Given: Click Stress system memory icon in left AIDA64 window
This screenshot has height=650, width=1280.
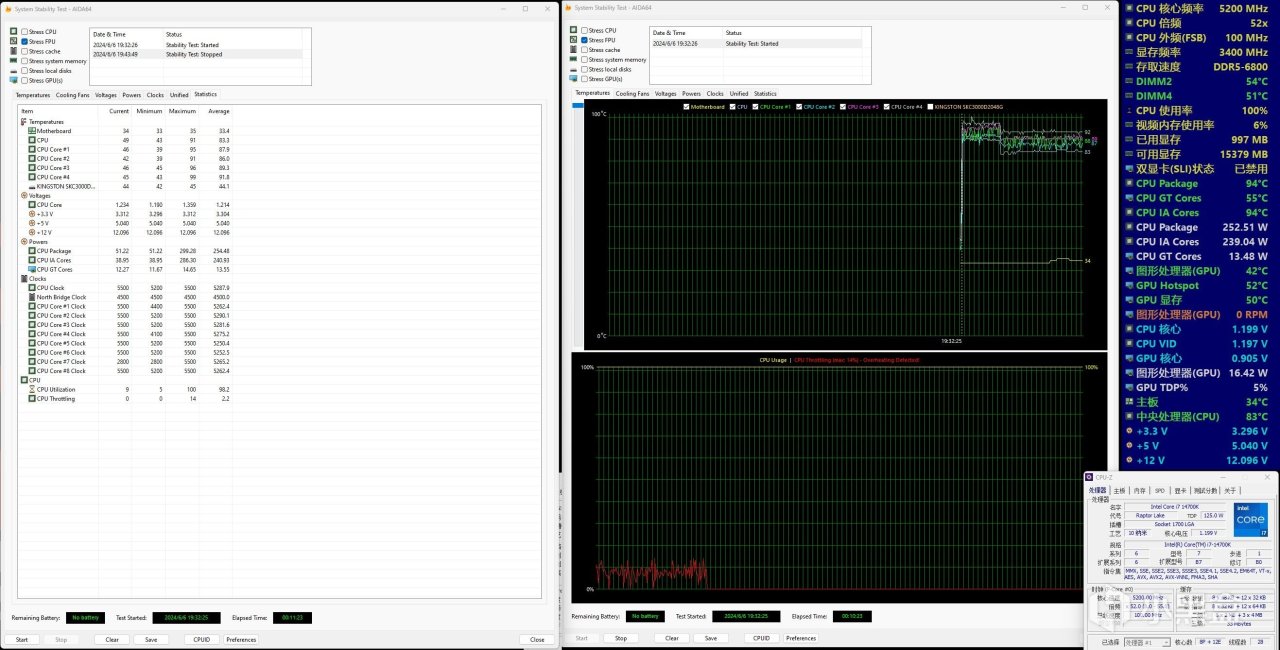Looking at the screenshot, I should pyautogui.click(x=14, y=60).
